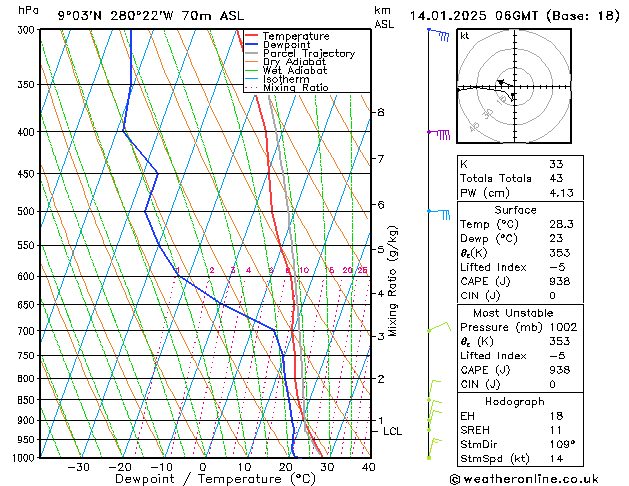Click the EH value 18
The image size is (629, 486).
556,416
